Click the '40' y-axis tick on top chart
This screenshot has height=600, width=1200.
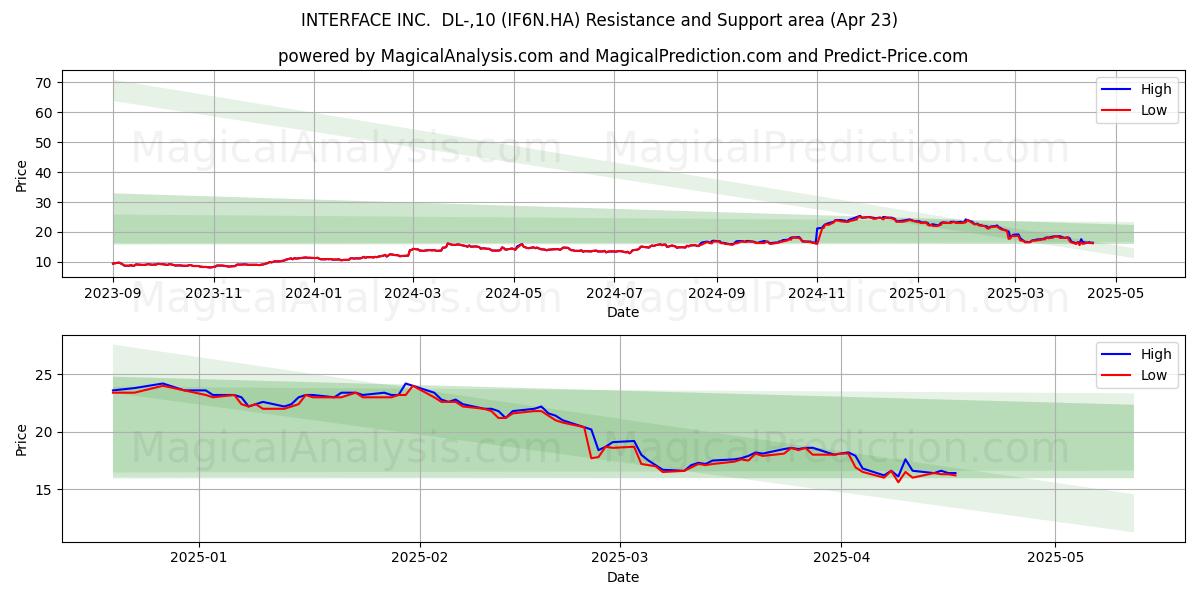tap(46, 172)
